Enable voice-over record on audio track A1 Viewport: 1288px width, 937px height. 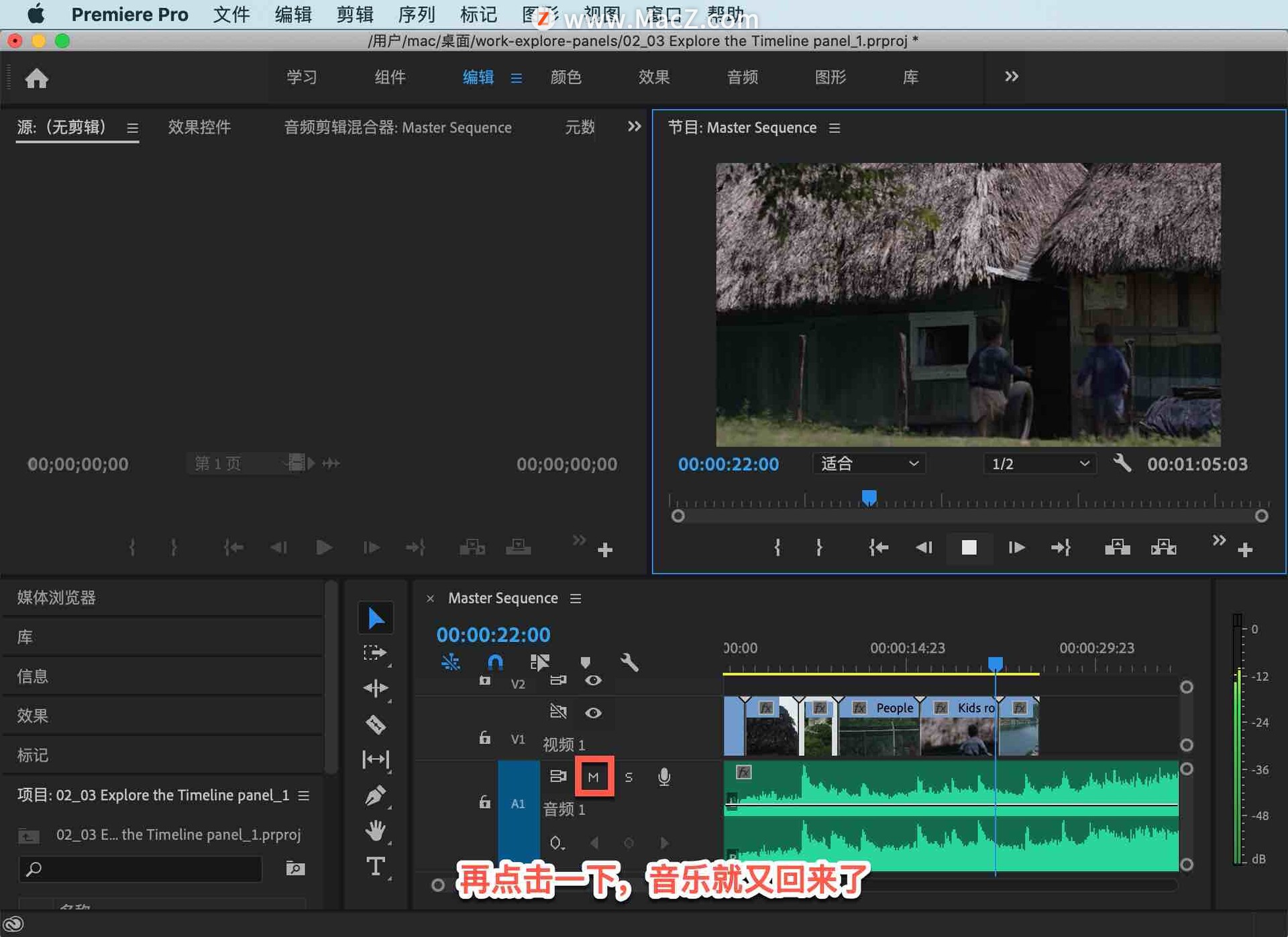pyautogui.click(x=663, y=777)
